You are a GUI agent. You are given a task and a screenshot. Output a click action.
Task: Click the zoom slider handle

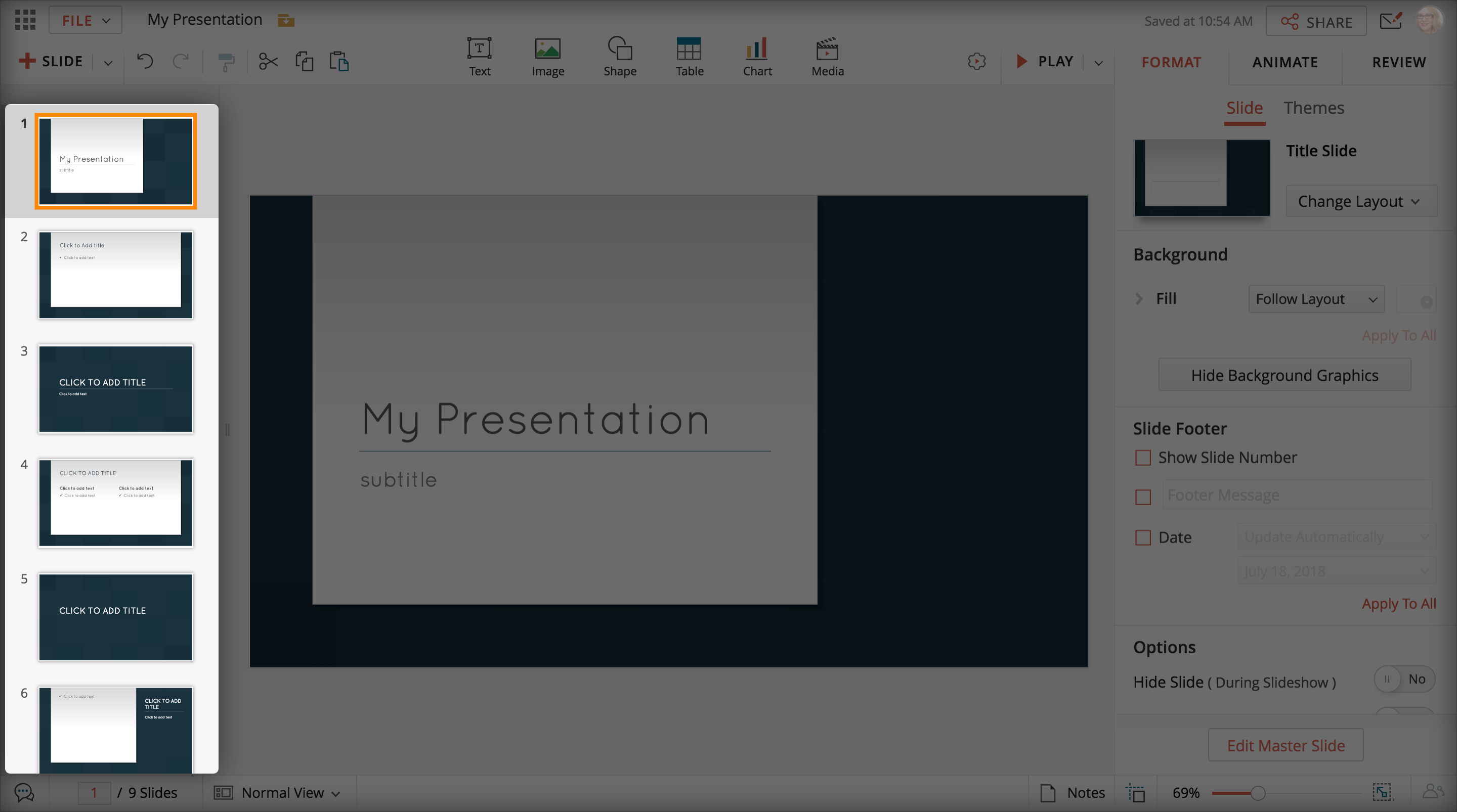click(1258, 793)
